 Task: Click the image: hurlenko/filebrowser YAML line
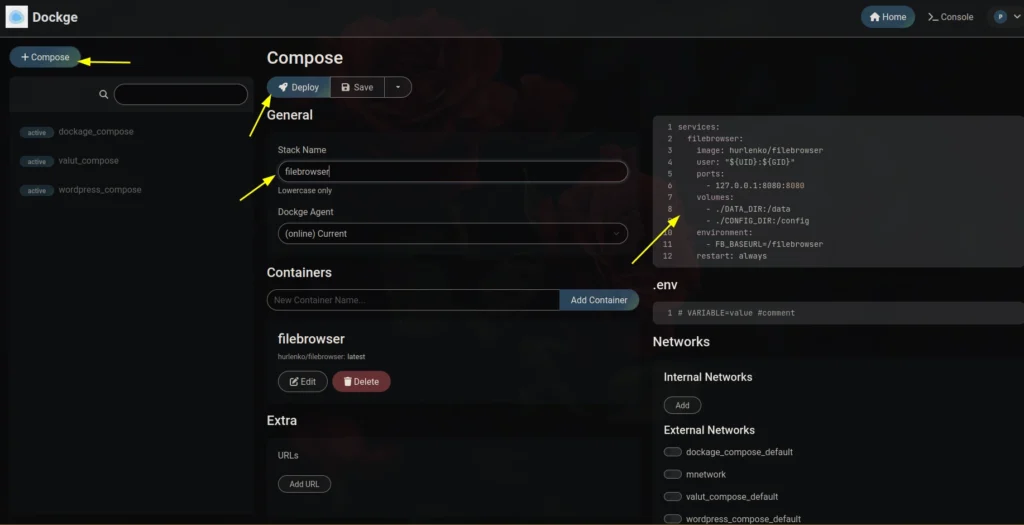coord(760,150)
